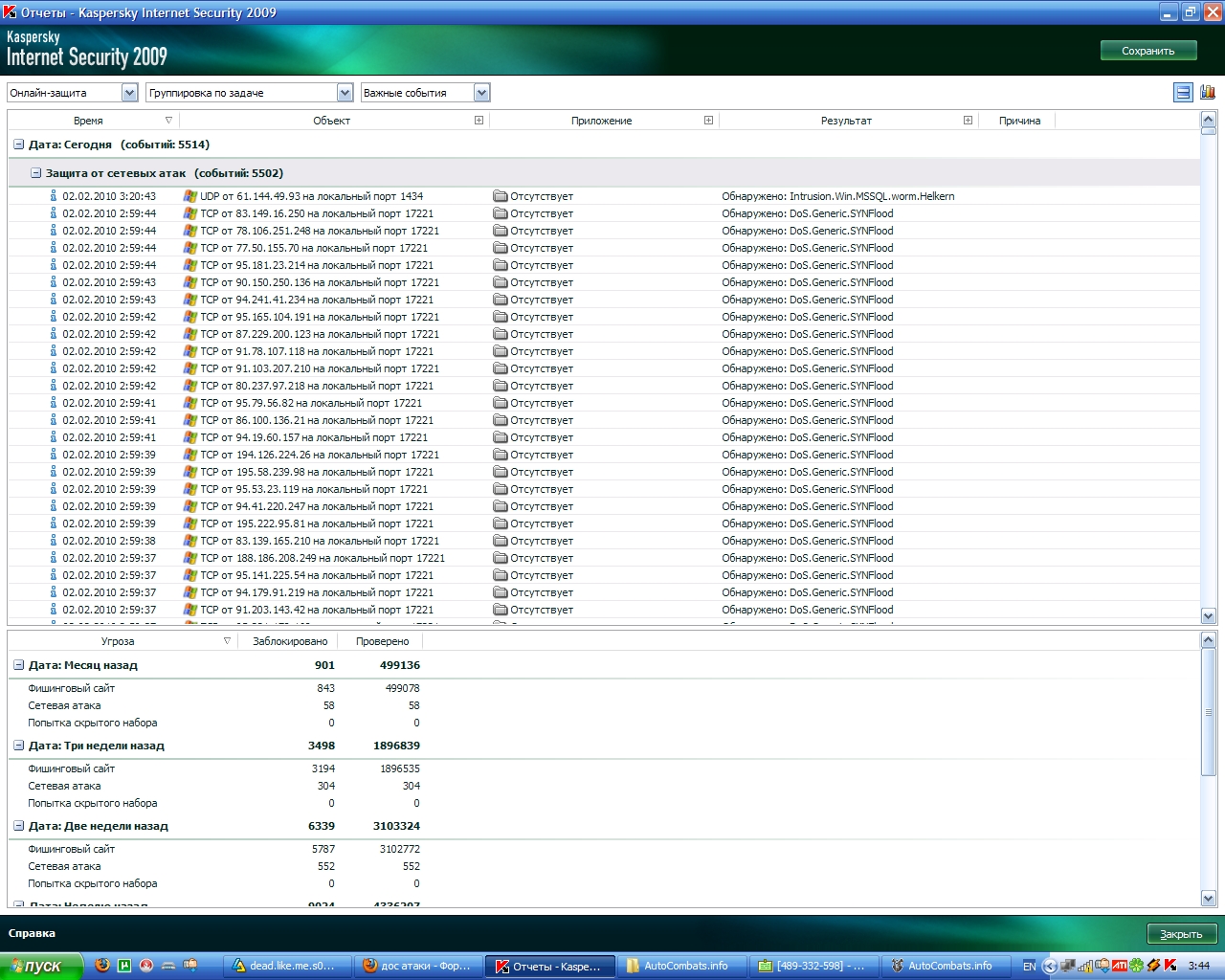Sort by the Угроза column header
This screenshot has height=980, width=1225.
point(122,641)
